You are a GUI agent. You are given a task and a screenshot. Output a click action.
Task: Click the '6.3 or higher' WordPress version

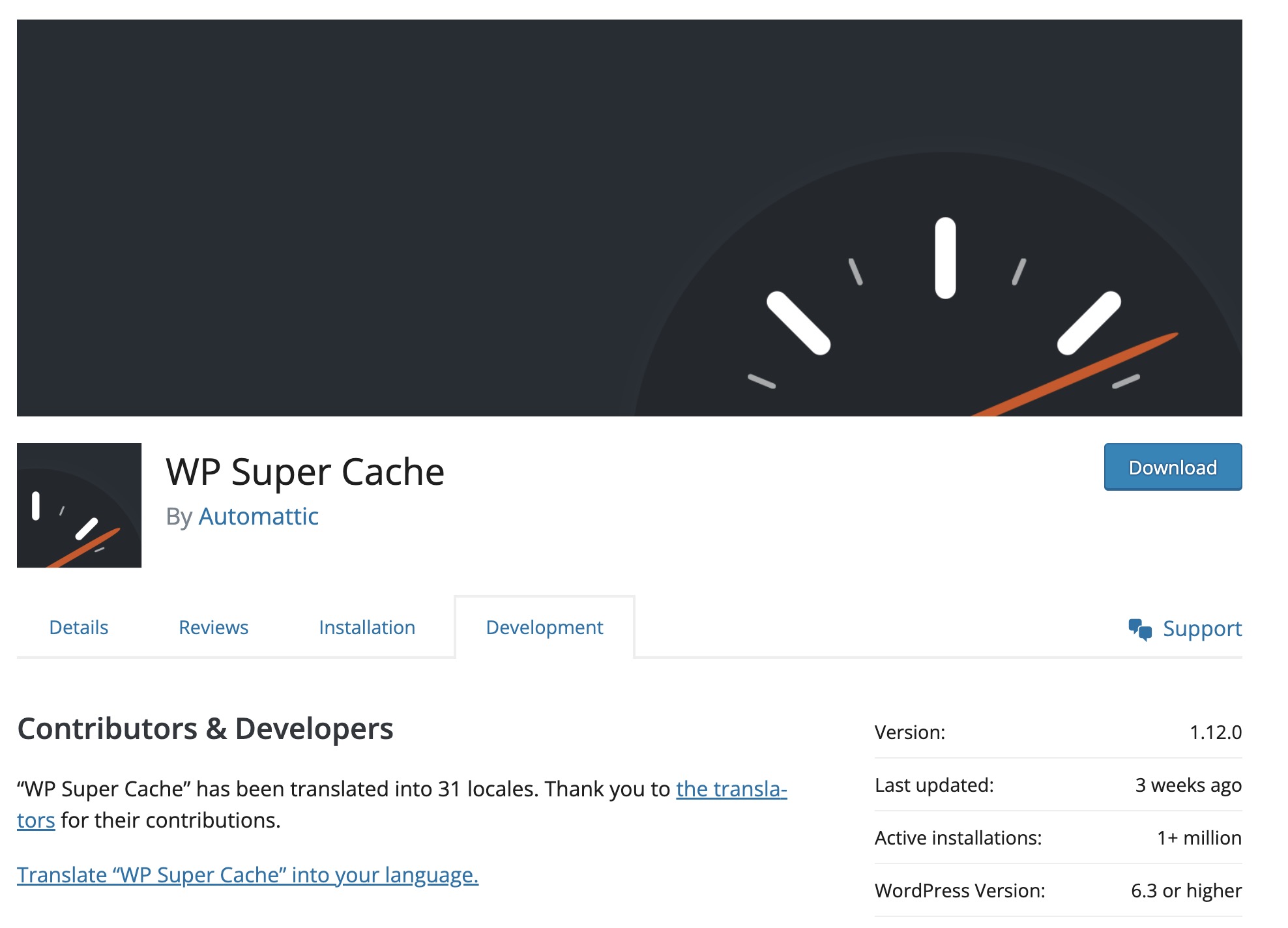1186,890
